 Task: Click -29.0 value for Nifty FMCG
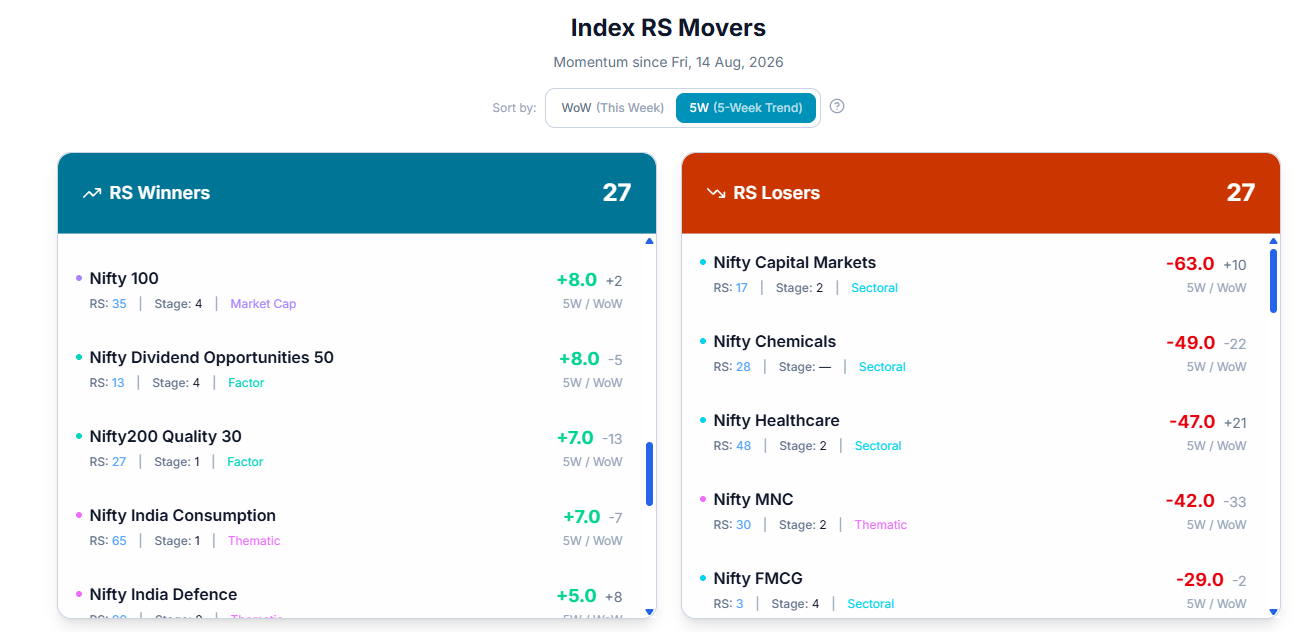click(1200, 580)
